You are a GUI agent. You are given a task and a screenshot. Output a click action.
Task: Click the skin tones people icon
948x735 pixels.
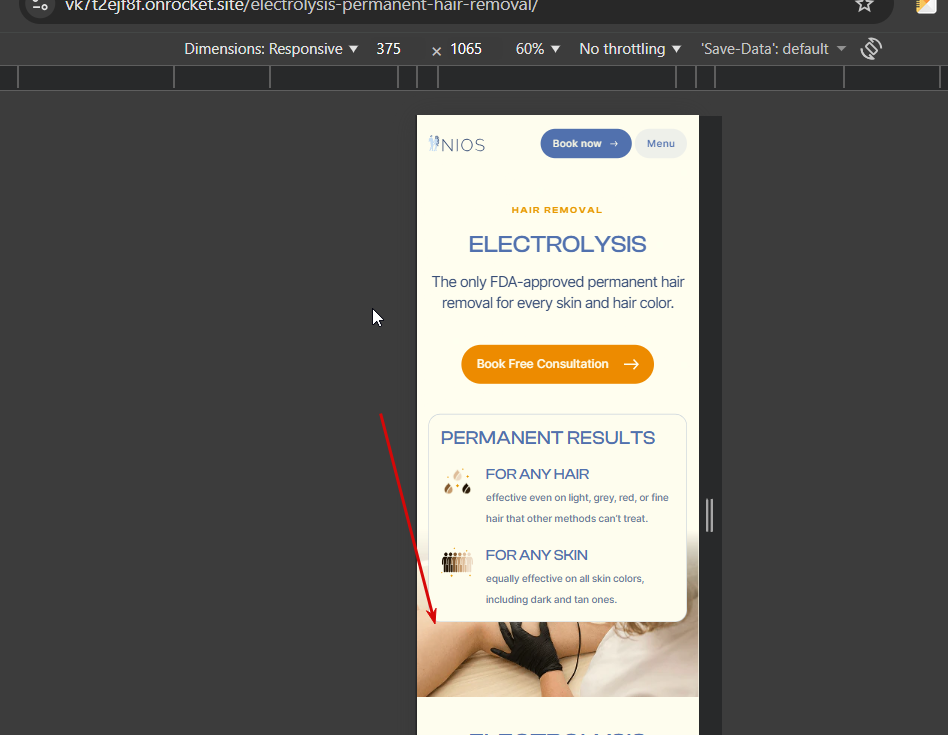[457, 562]
